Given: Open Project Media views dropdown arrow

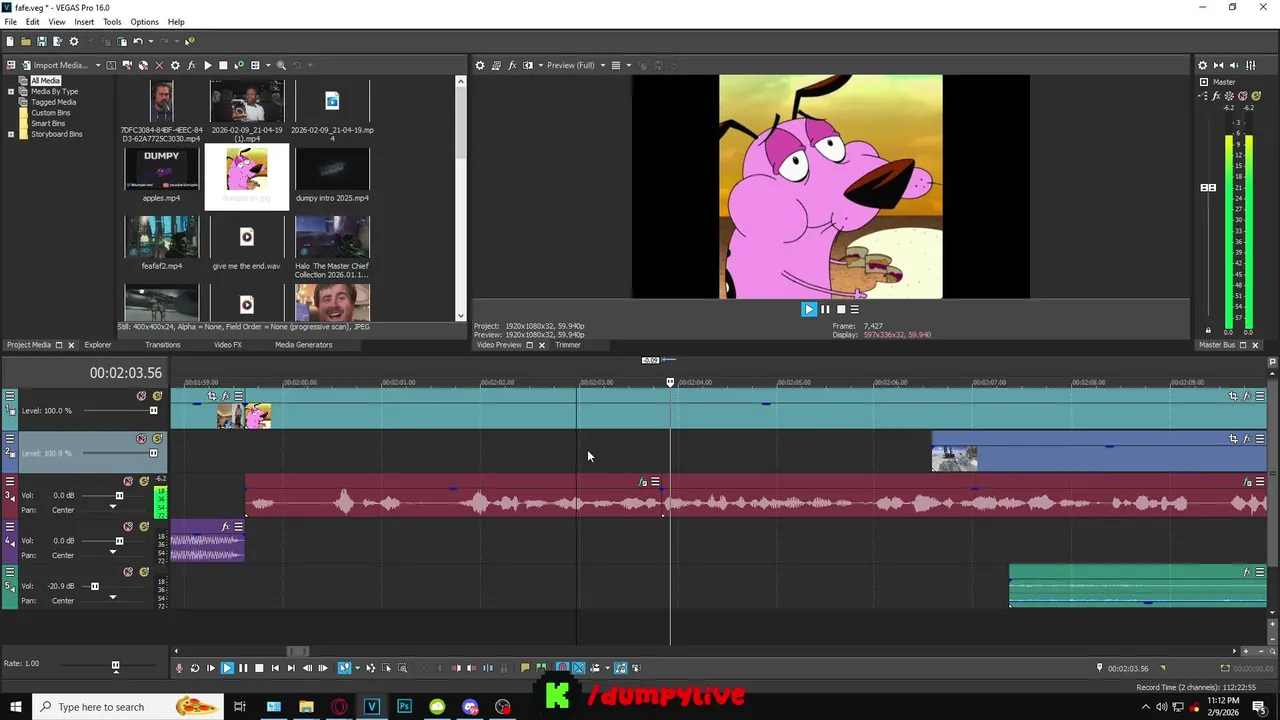Looking at the screenshot, I should click(x=268, y=65).
